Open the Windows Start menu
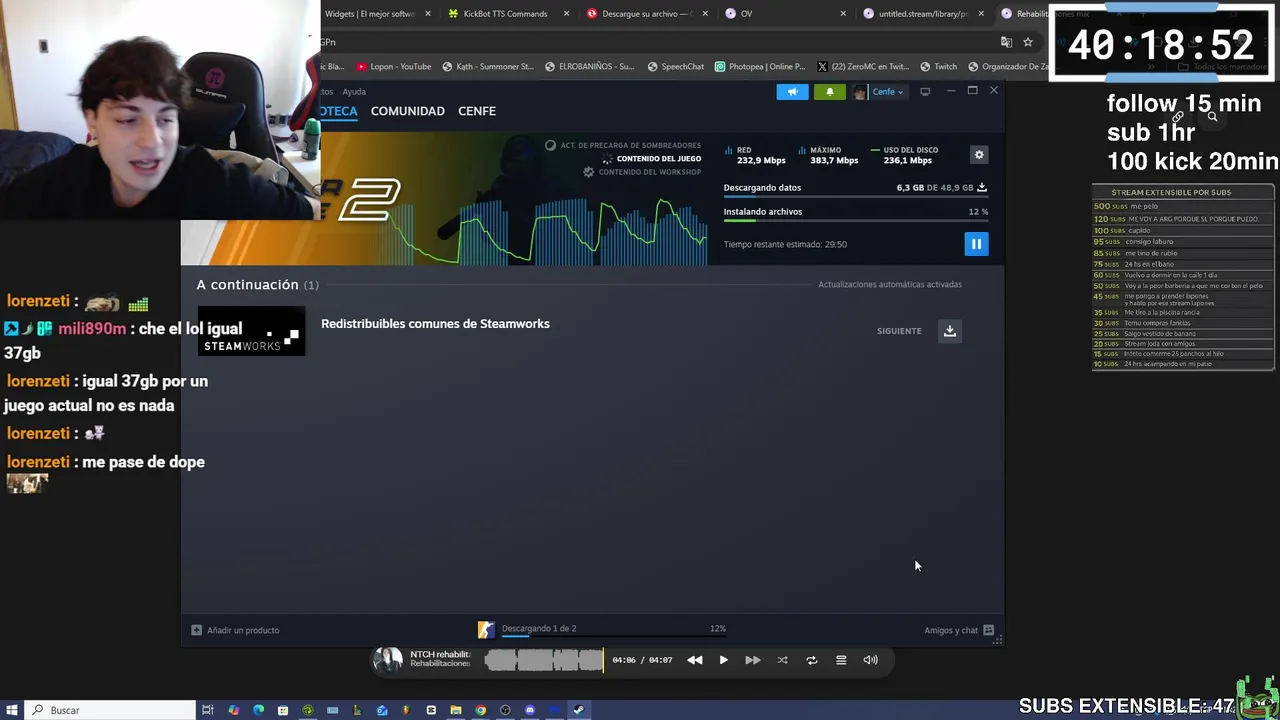This screenshot has height=720, width=1280. pyautogui.click(x=12, y=710)
